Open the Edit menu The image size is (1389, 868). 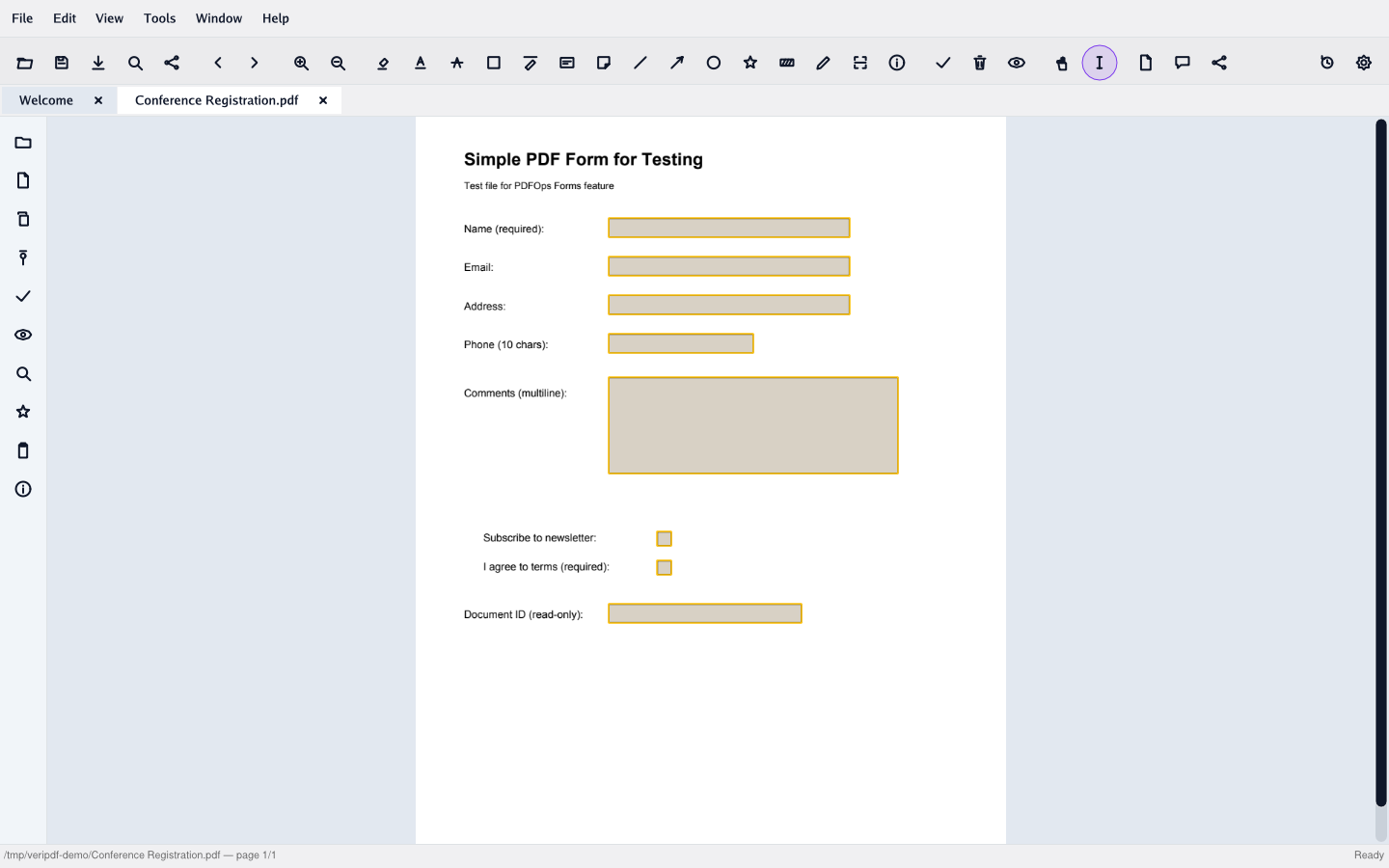tap(65, 18)
